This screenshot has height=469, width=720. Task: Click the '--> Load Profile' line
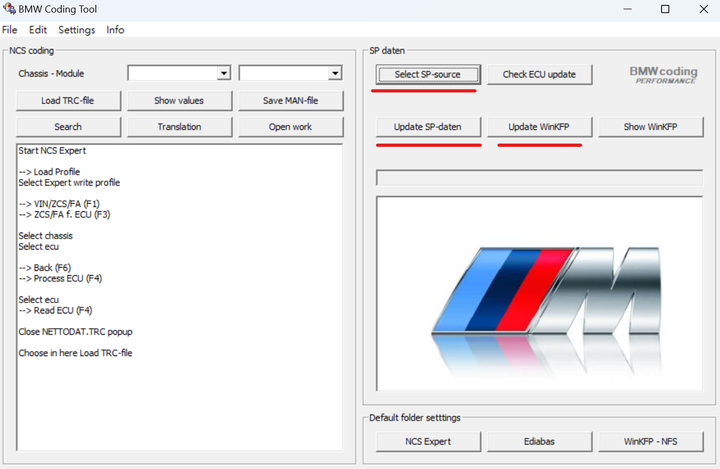click(x=49, y=172)
